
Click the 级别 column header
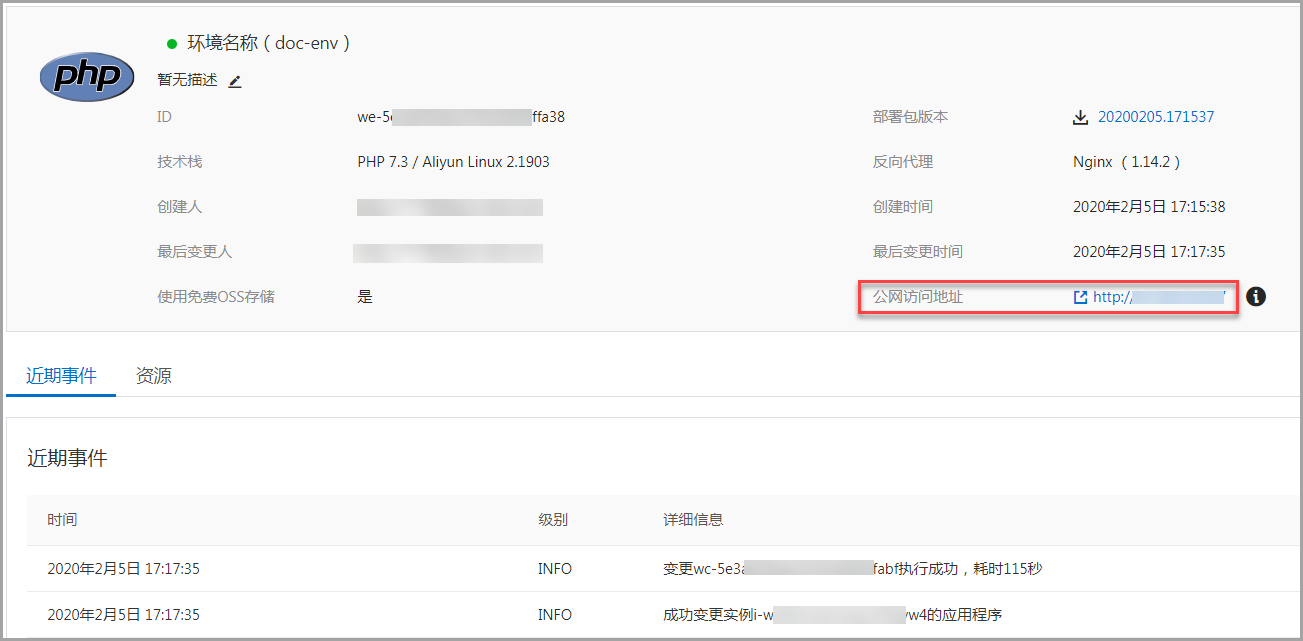553,520
